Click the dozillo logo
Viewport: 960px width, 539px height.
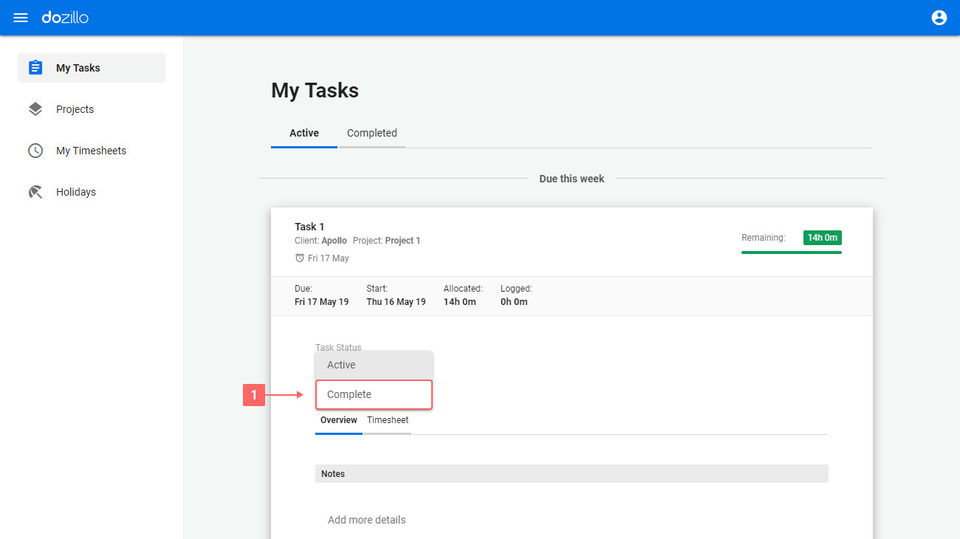(x=65, y=18)
